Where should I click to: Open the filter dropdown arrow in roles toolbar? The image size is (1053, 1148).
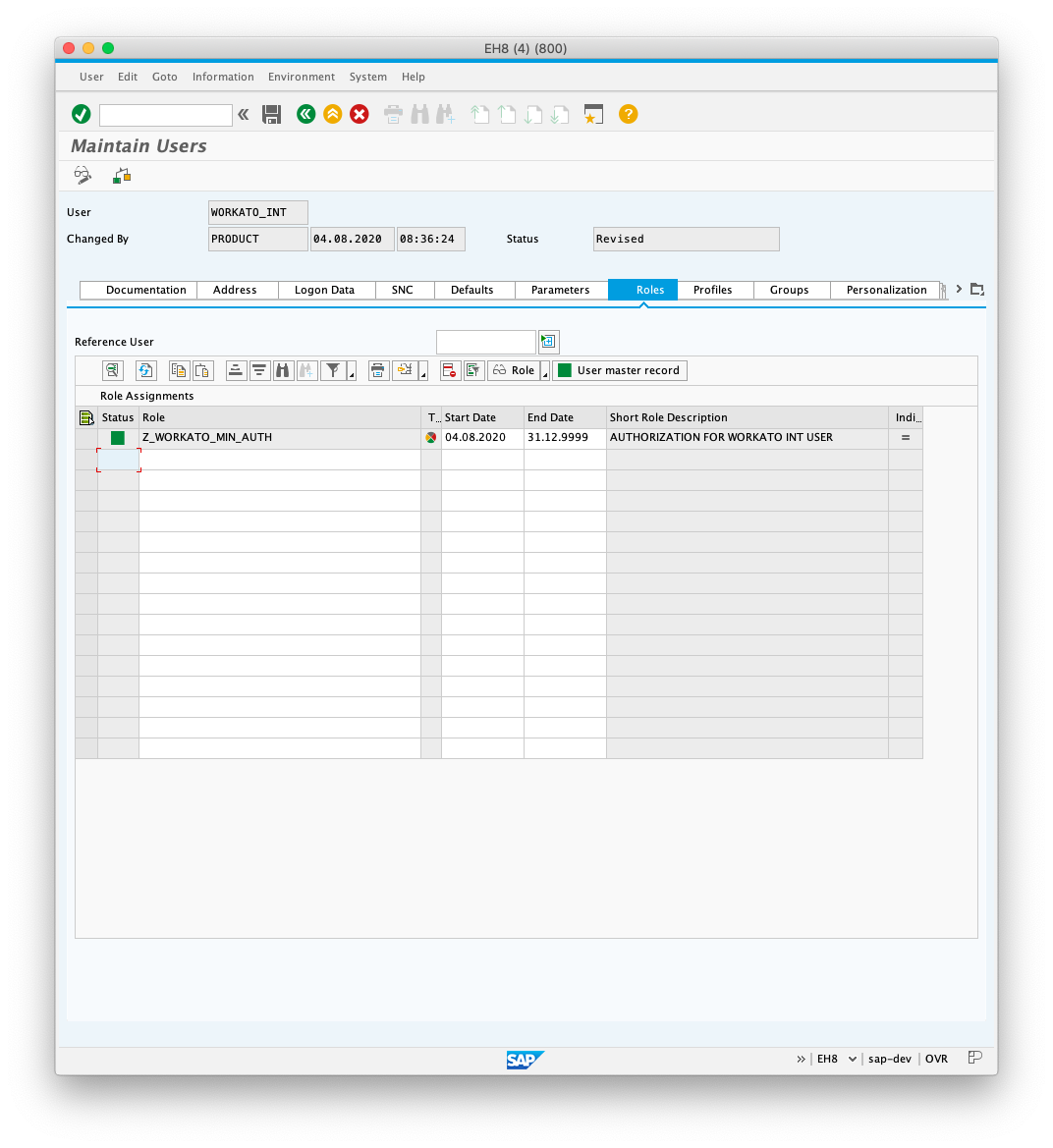(x=352, y=374)
